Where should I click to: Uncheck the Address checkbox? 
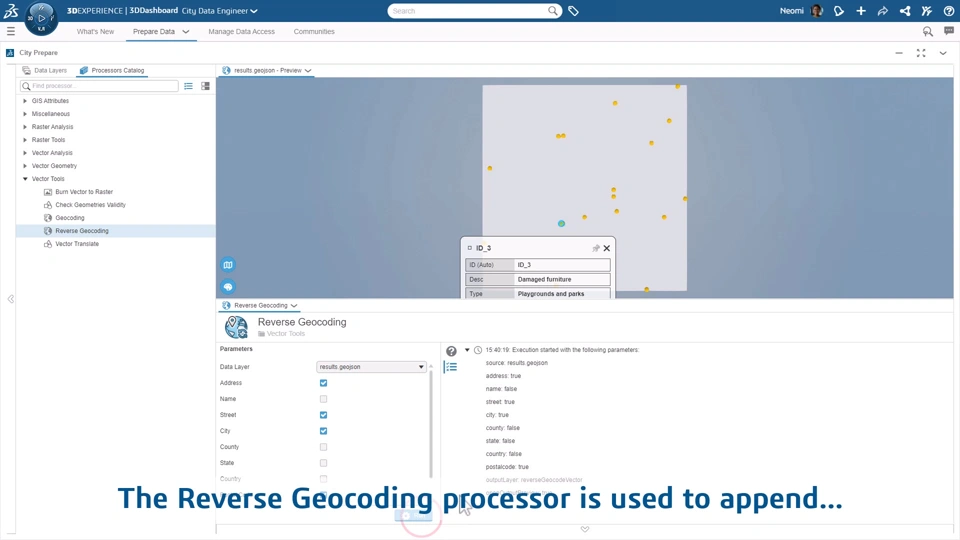pos(323,383)
